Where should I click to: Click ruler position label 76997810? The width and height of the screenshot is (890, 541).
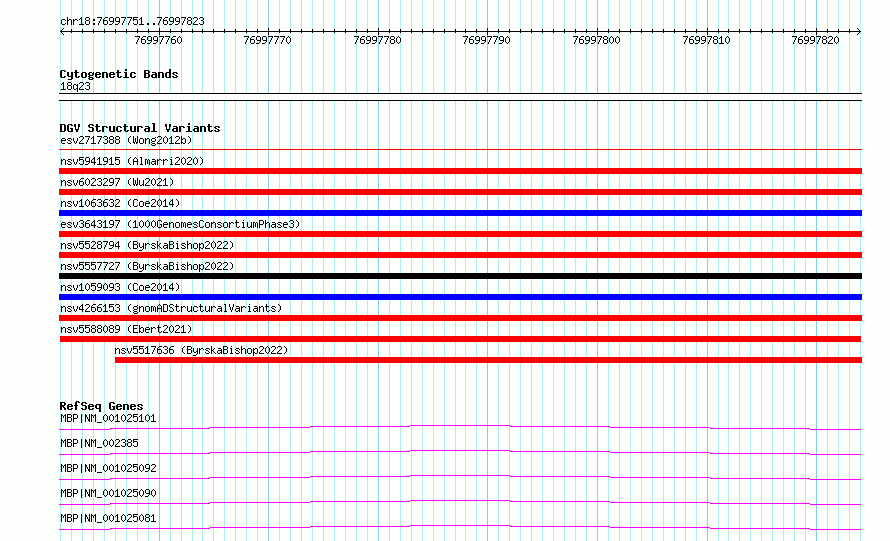click(x=706, y=40)
